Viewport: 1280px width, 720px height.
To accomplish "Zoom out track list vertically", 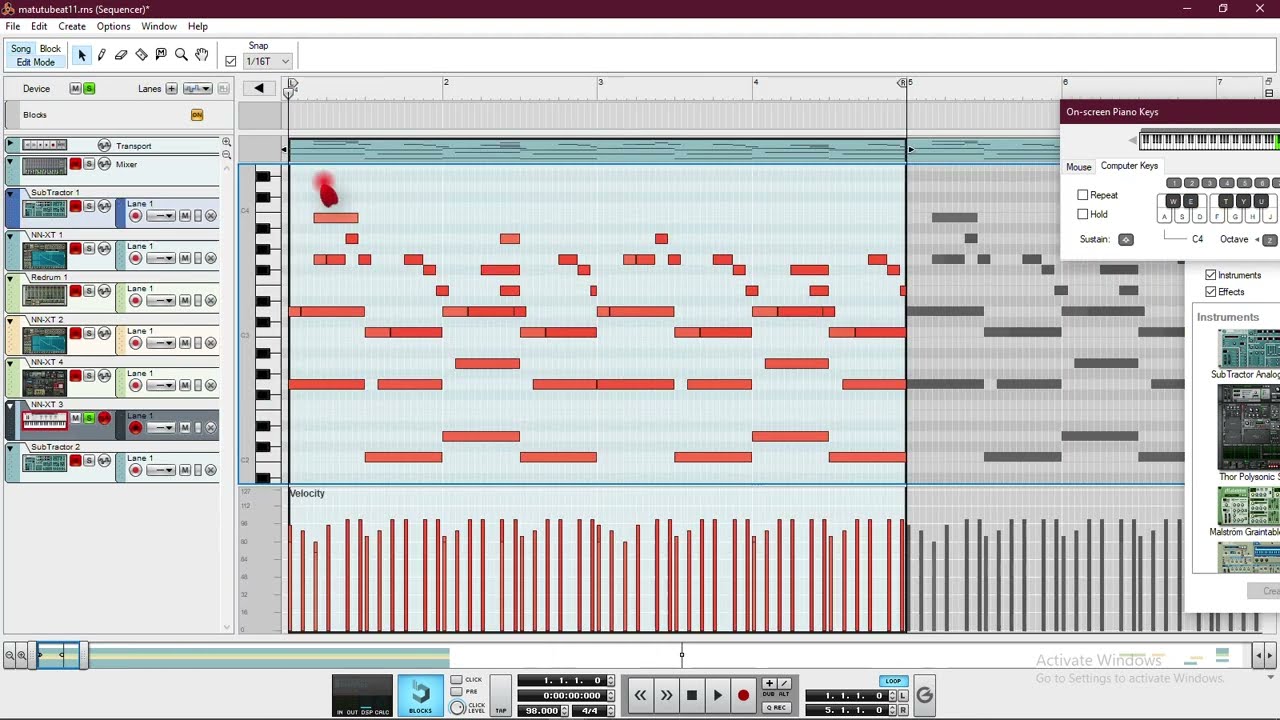I will [x=227, y=155].
